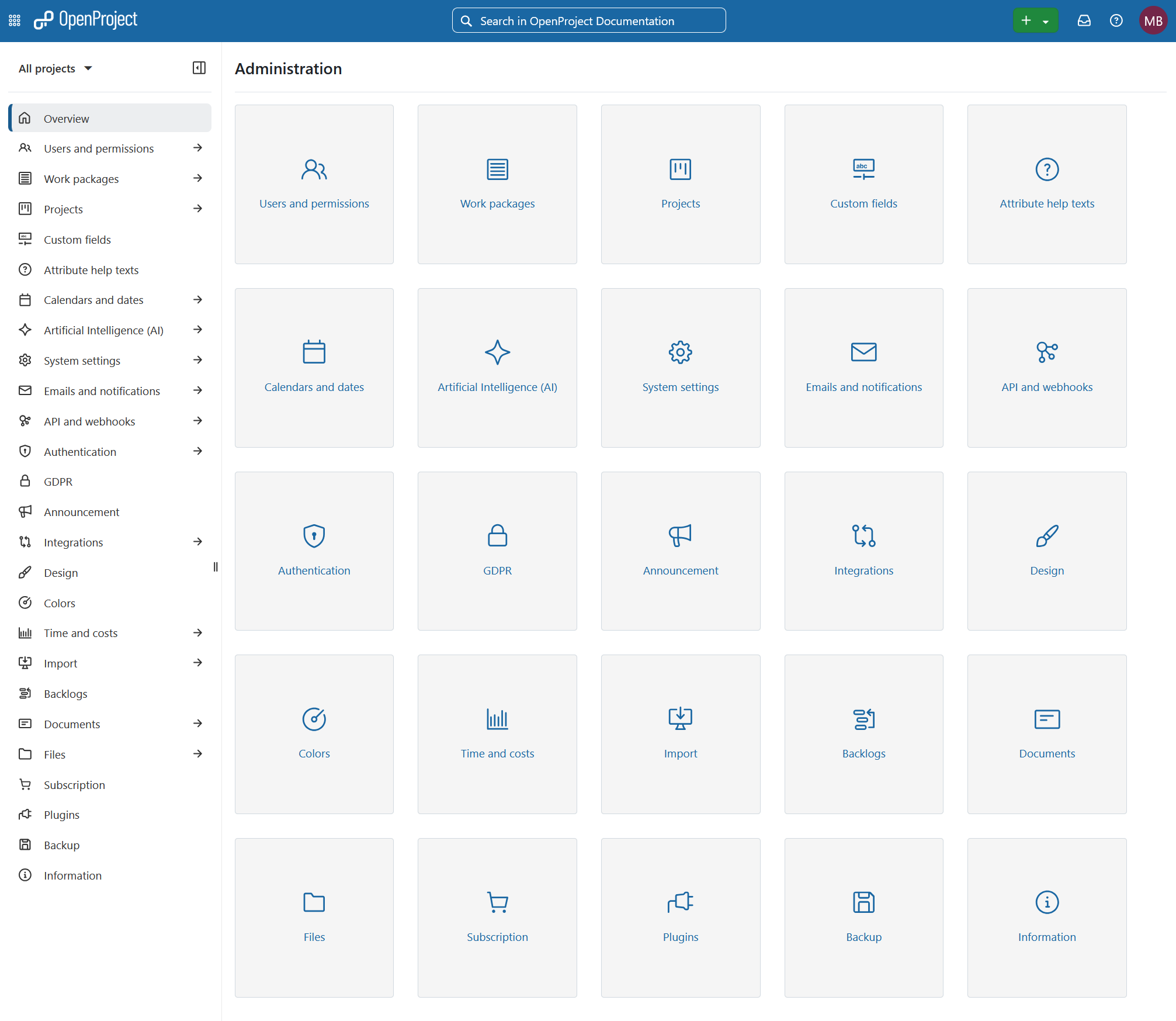
Task: Open the All projects dropdown
Action: pos(55,68)
